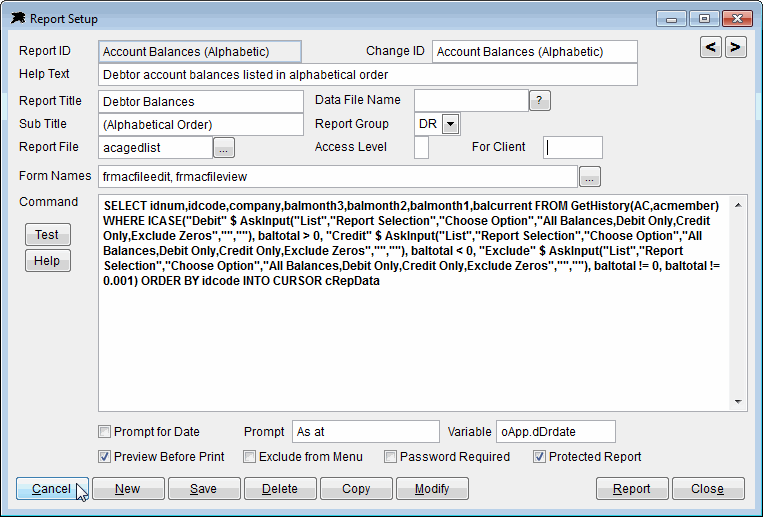Viewport: 763px width, 517px height.
Task: Browse for Report File with ellipsis button
Action: coord(223,148)
